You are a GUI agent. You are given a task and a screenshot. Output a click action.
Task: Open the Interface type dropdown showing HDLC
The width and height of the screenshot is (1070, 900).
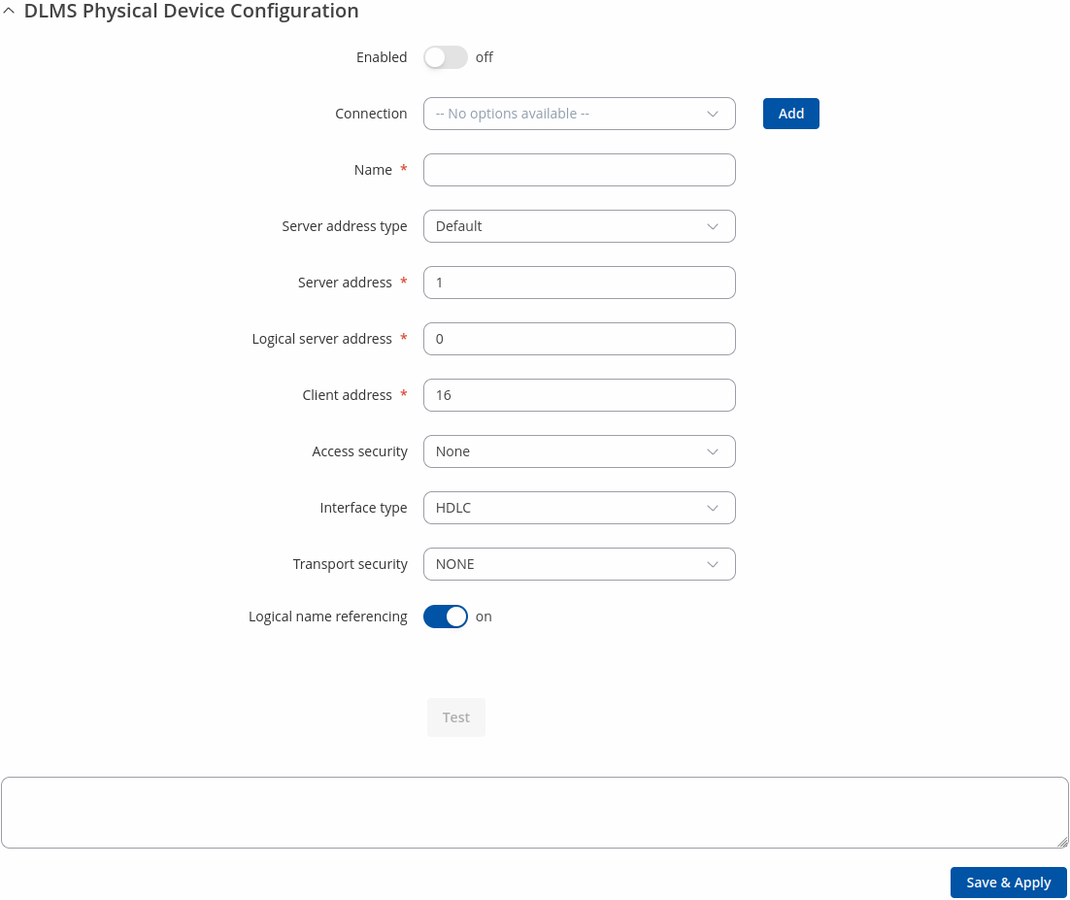coord(579,507)
